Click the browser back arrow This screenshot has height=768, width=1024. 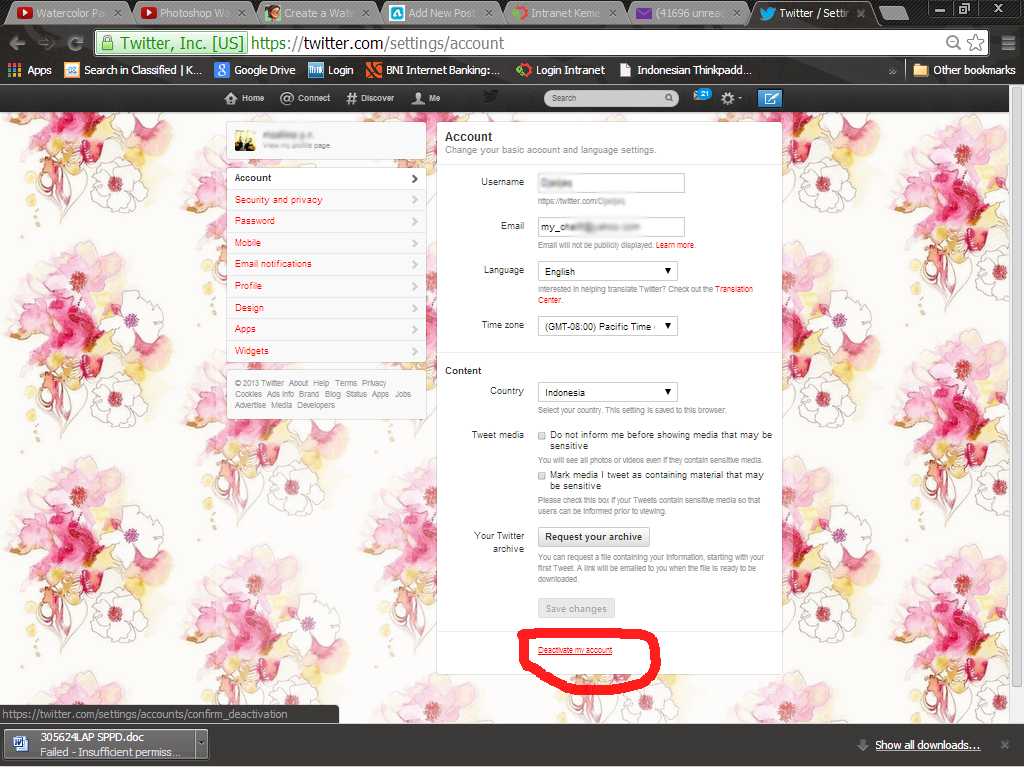point(18,43)
